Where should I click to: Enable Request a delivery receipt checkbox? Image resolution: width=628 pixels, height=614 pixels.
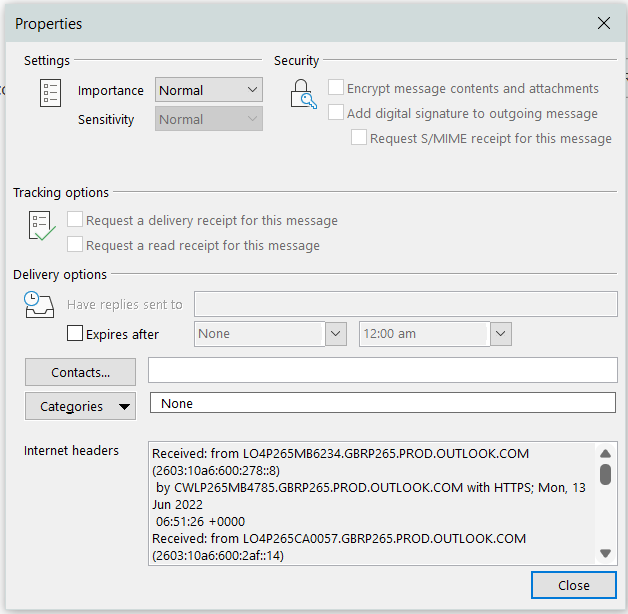(x=75, y=220)
